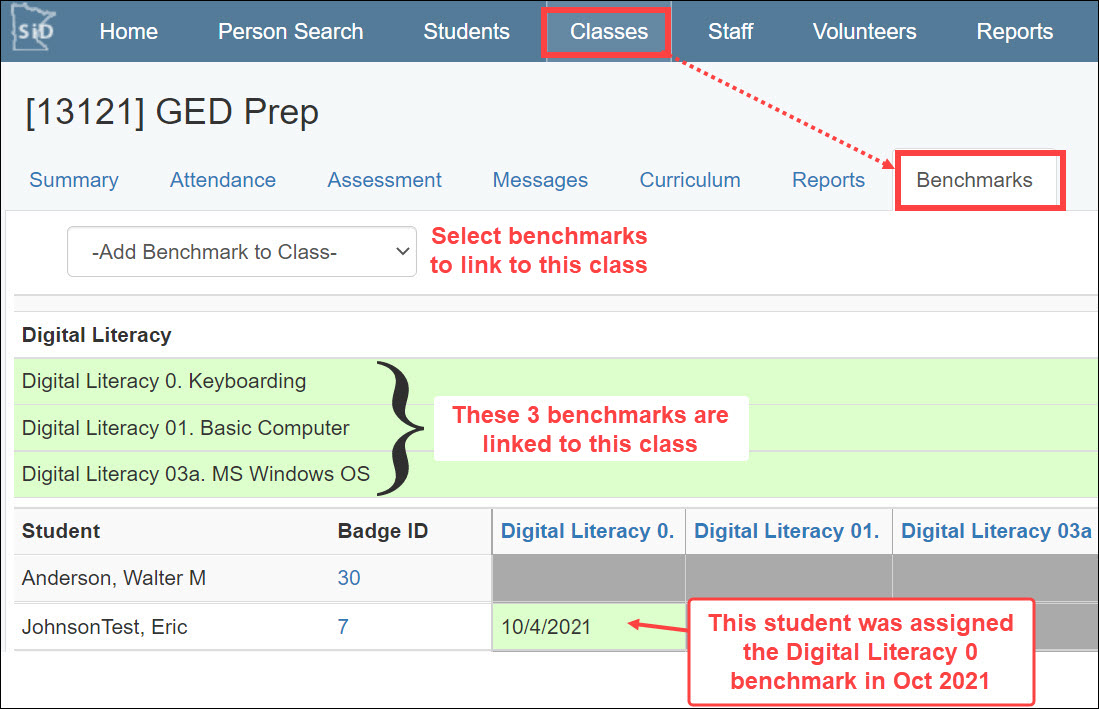Open the Volunteers navigation item
The image size is (1099, 709).
pyautogui.click(x=864, y=31)
